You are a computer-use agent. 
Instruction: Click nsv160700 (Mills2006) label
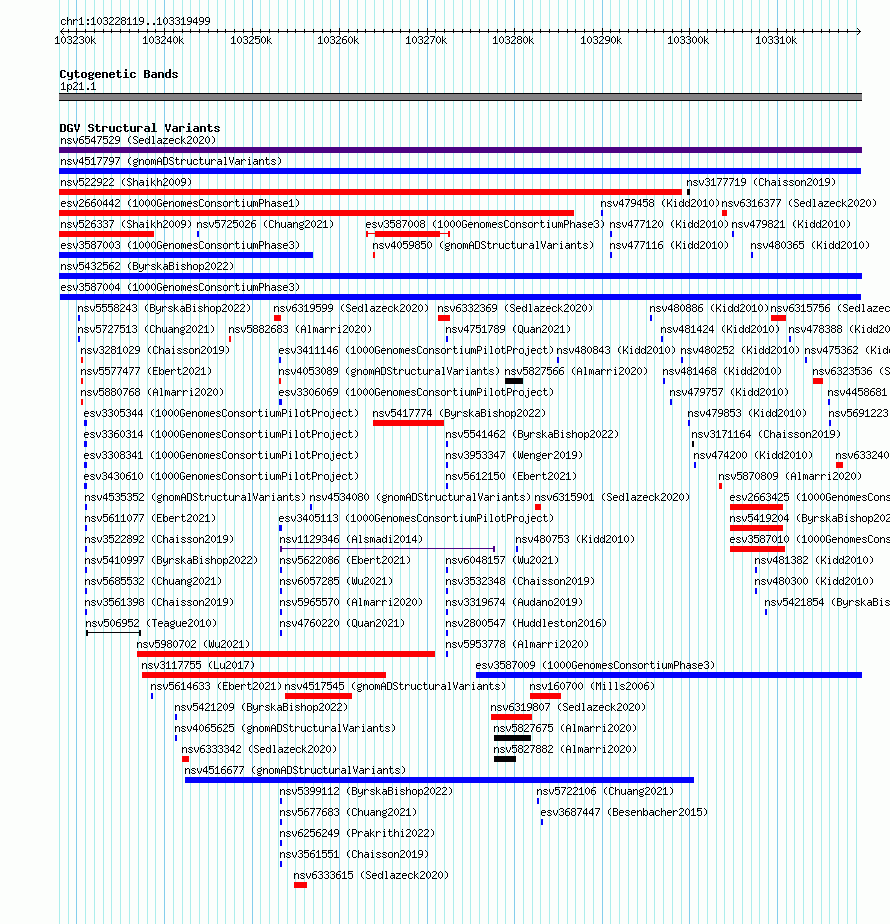click(x=592, y=687)
